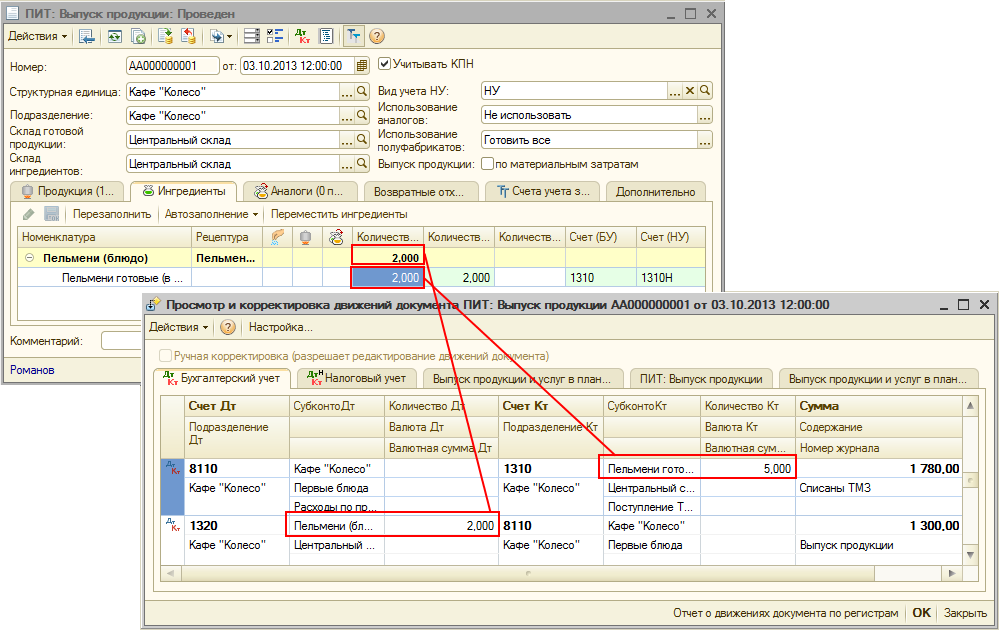Toggle the Учитывать КПН checkbox
999x630 pixels.
click(385, 64)
